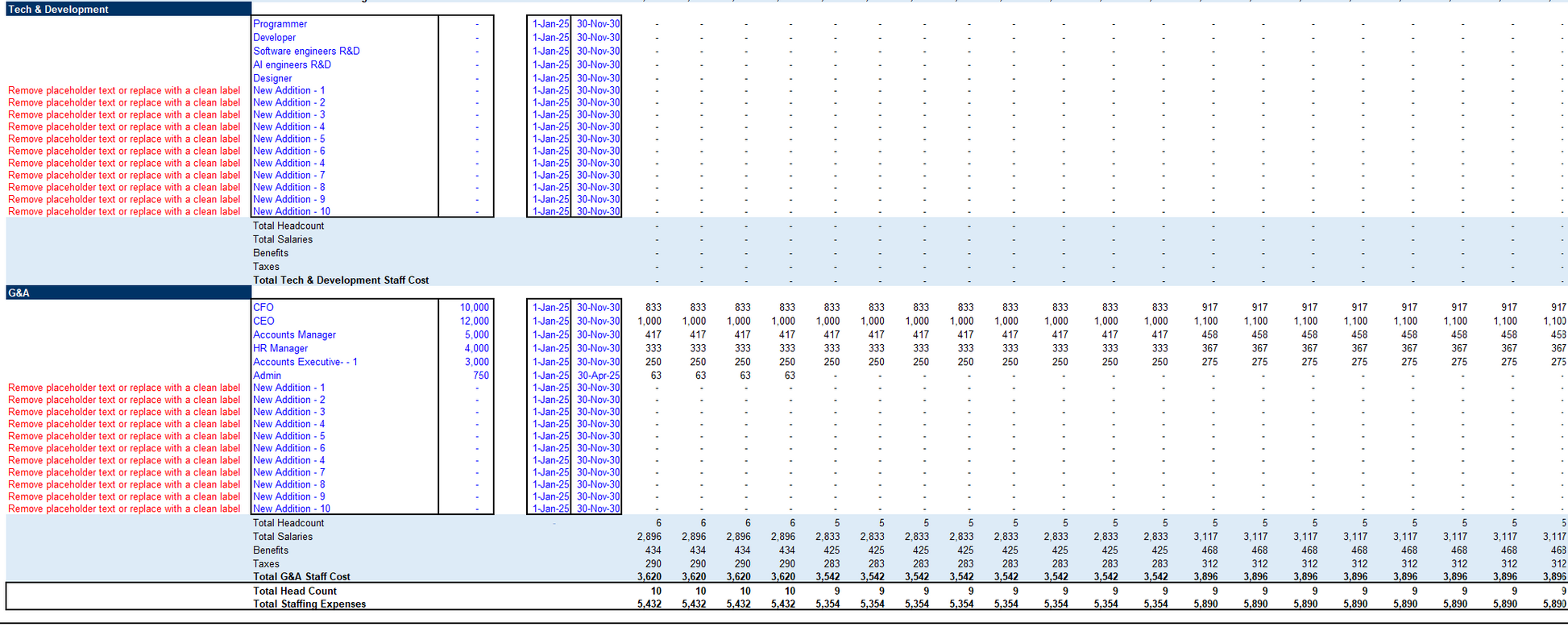Click the AI engineers R&D cell

click(x=292, y=65)
